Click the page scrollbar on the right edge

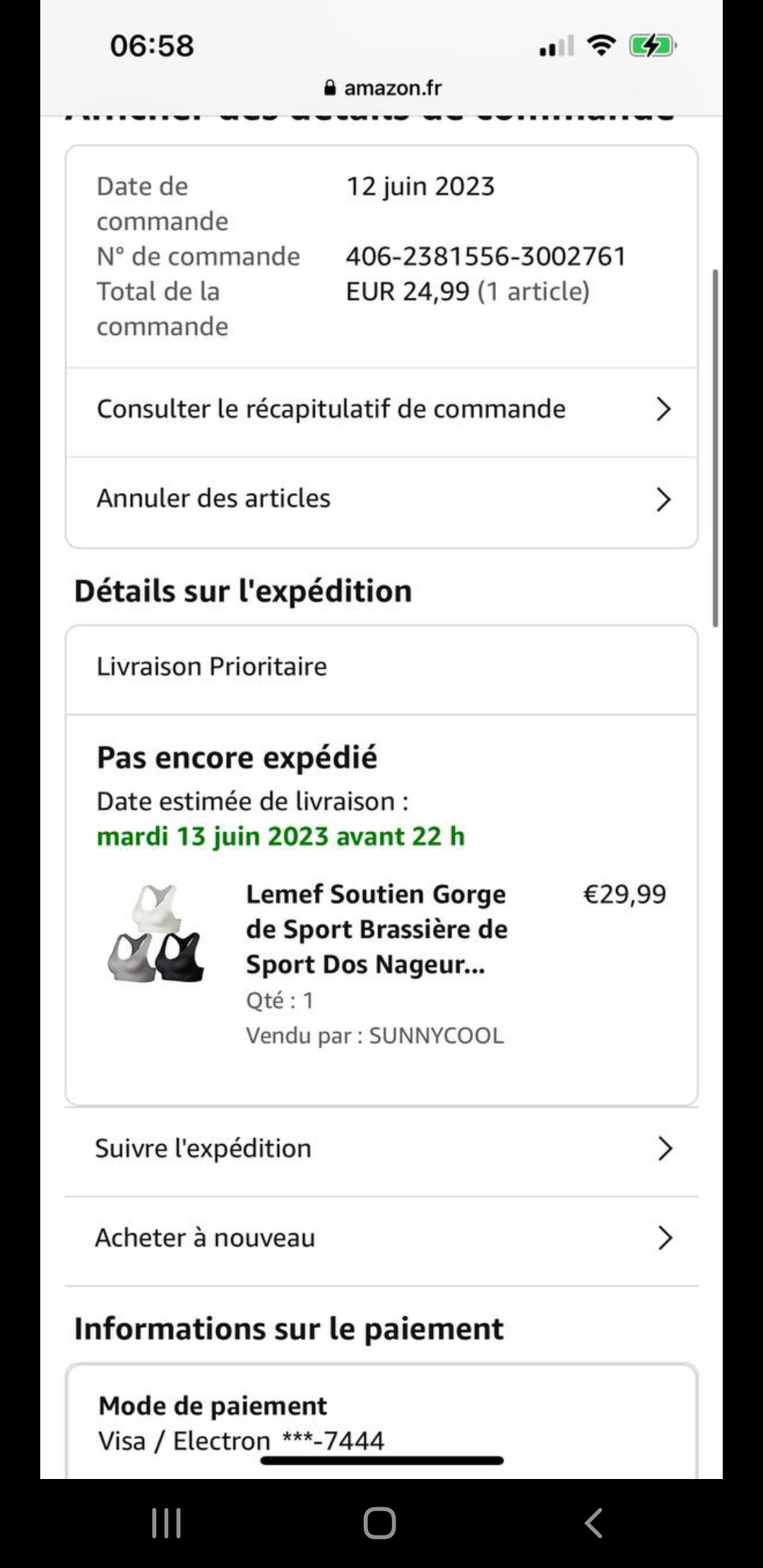click(x=715, y=448)
